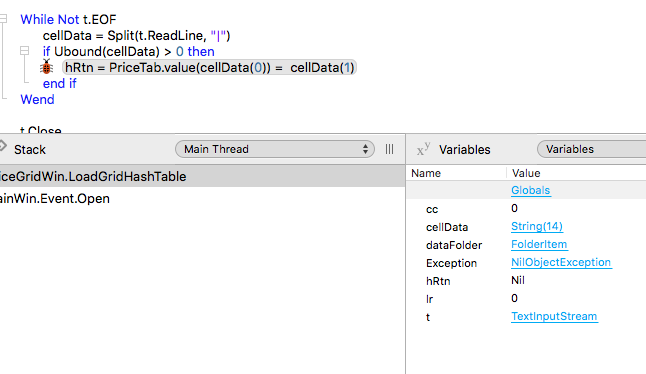Select the cc variable row
The image size is (646, 374).
click(x=526, y=209)
